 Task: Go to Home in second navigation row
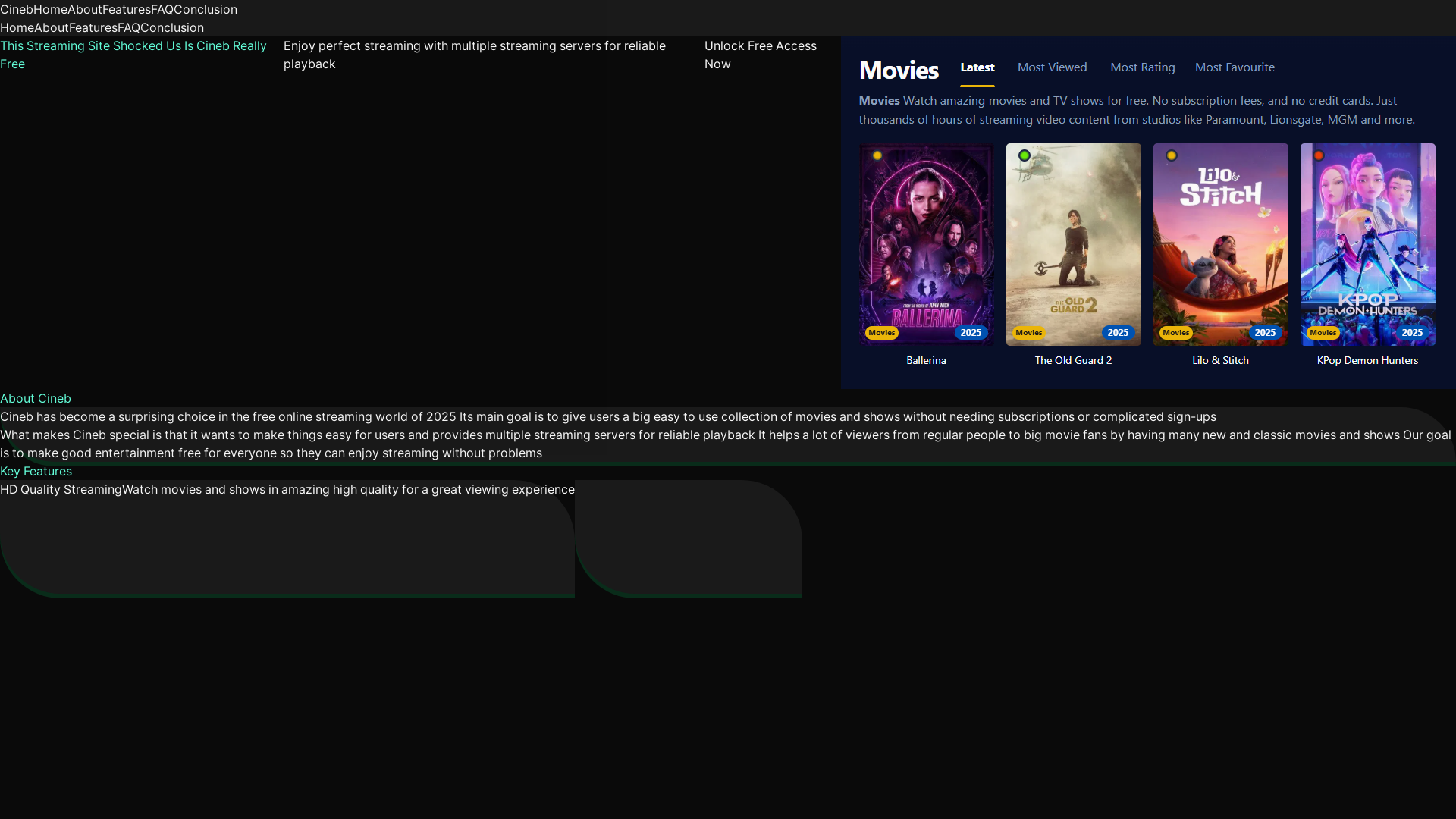(17, 27)
